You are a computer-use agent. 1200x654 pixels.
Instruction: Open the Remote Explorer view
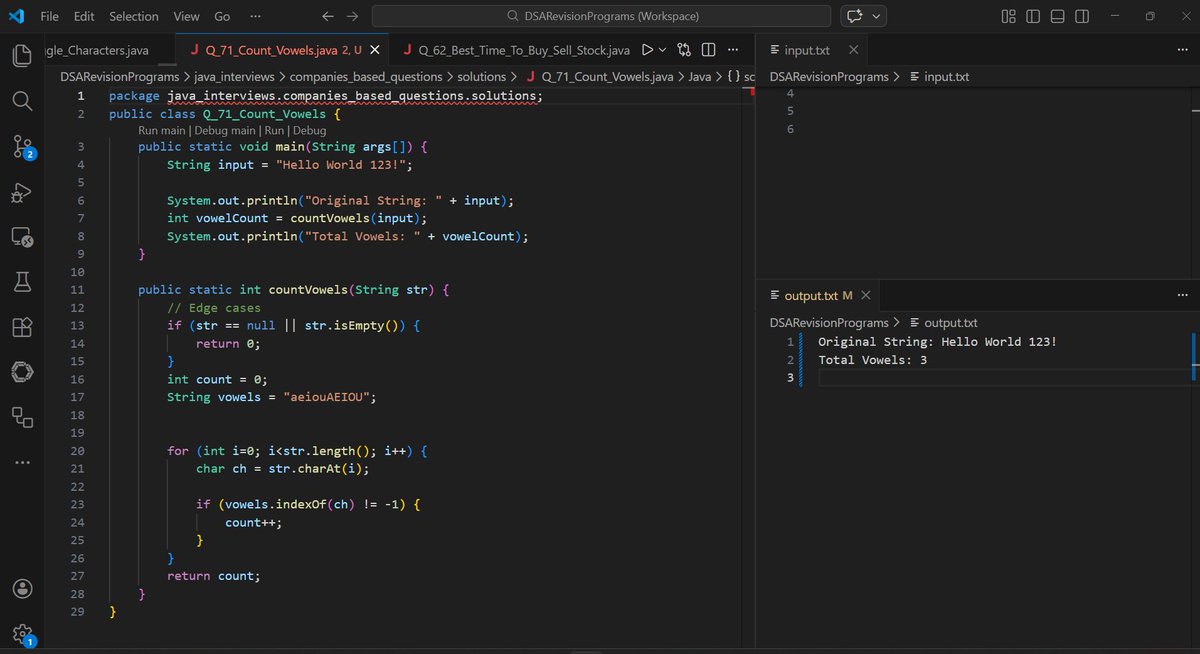[22, 238]
